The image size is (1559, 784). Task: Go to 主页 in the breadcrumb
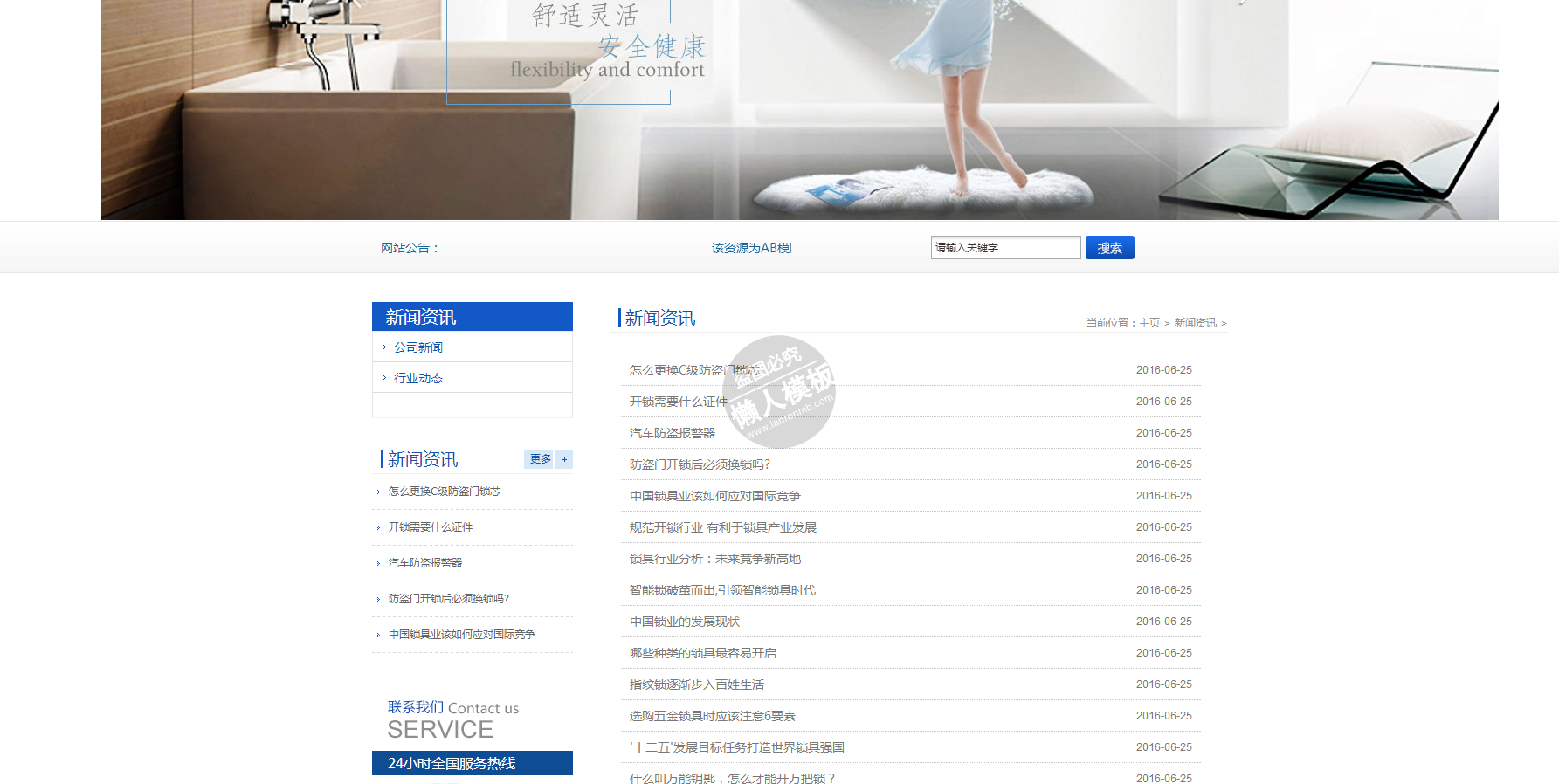1149,323
